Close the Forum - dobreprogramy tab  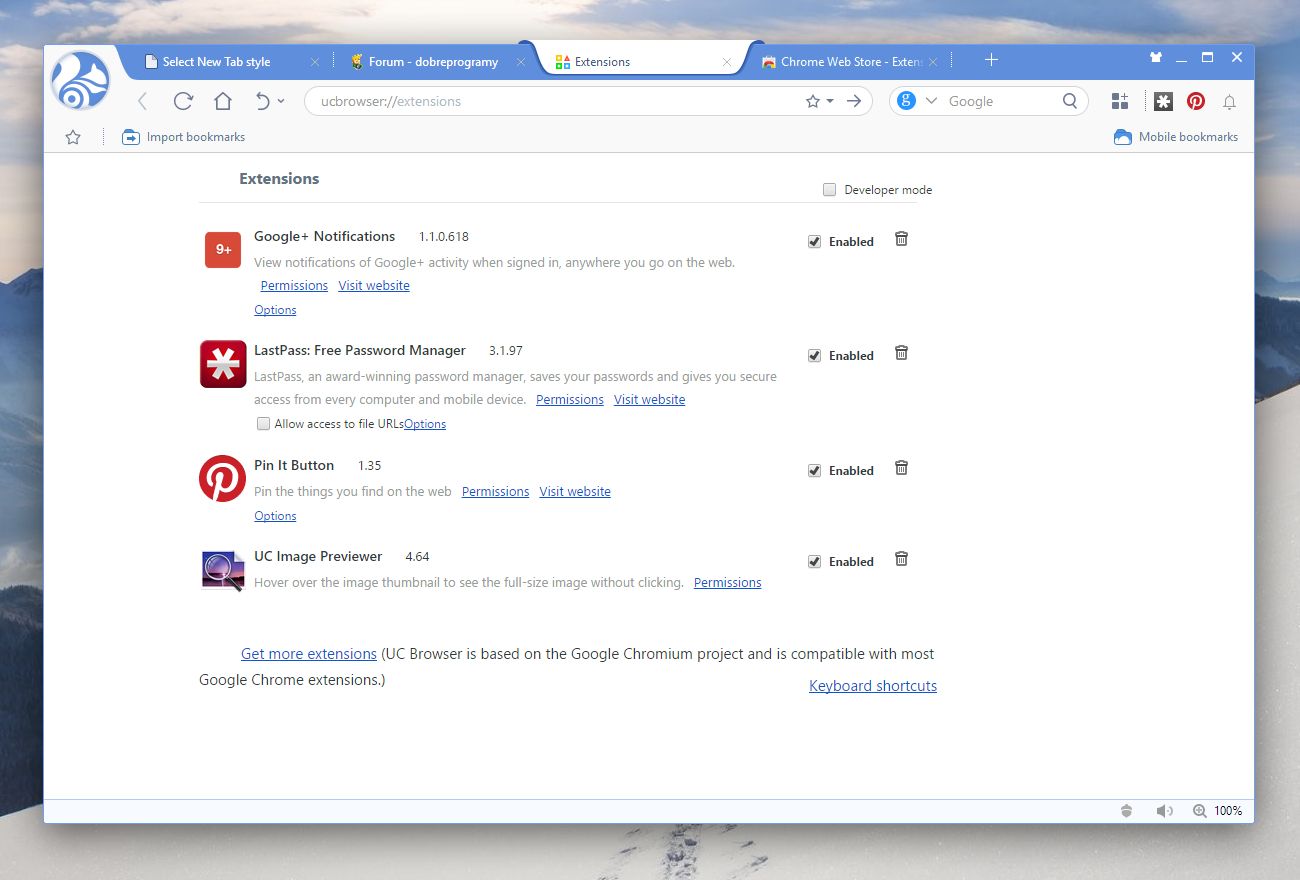(x=521, y=62)
